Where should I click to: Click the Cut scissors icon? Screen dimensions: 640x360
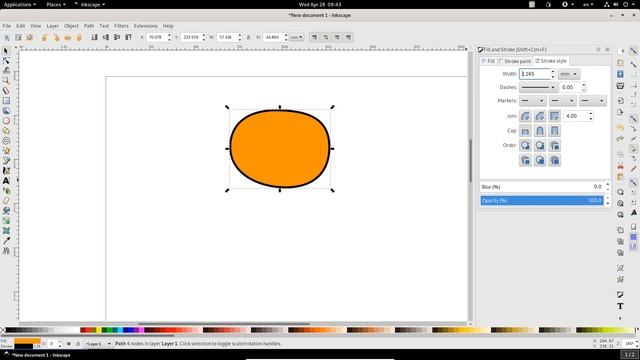pyautogui.click(x=620, y=166)
